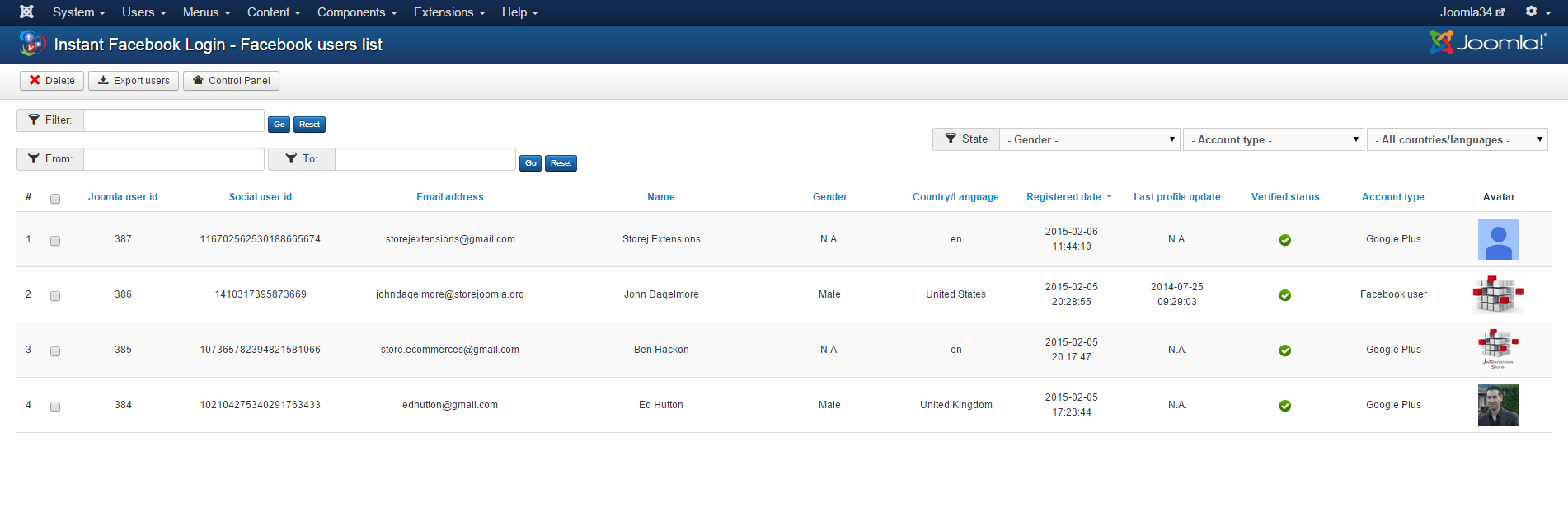Screen dimensions: 1568x508
Task: Open avatar of Ben Hackon
Action: tap(1498, 350)
